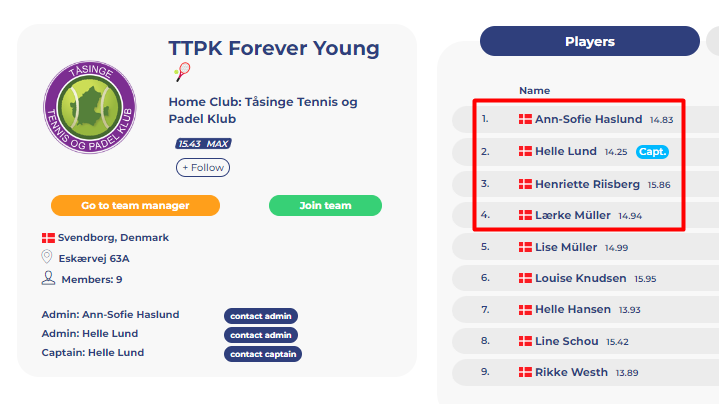Viewport: 719px width, 404px height.
Task: Click the contact captain button
Action: tap(263, 354)
